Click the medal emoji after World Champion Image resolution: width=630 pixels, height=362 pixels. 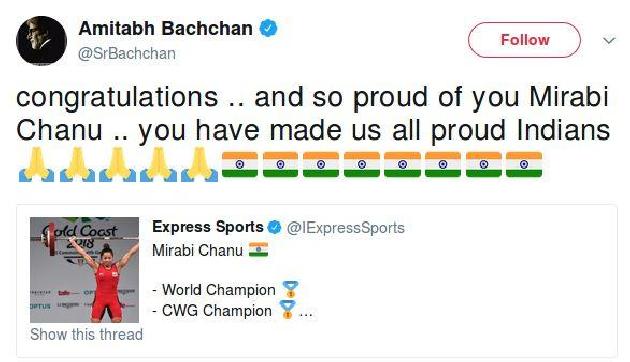point(290,290)
